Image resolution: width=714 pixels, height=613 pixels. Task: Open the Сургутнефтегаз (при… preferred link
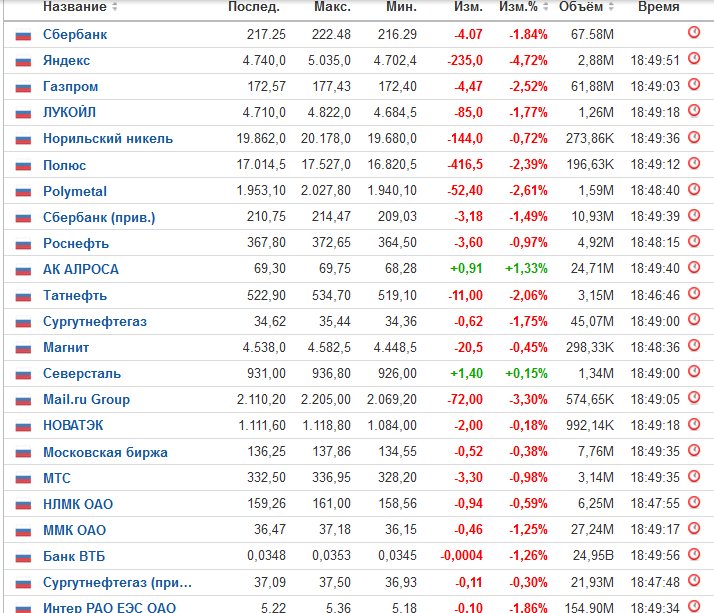[x=117, y=582]
